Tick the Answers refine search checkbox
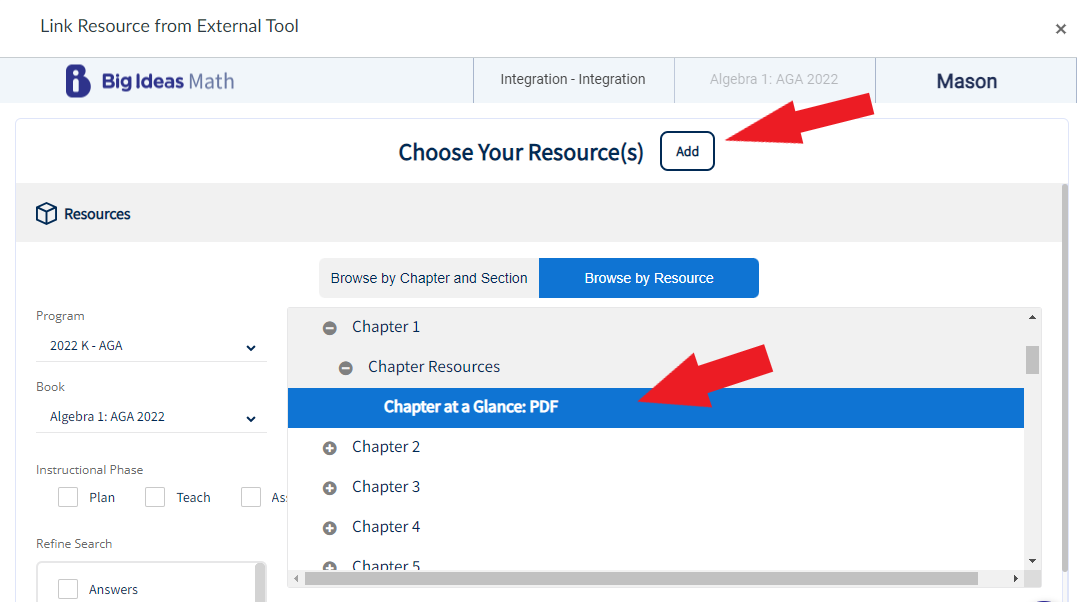Screen dimensions: 1077x602 click(68, 589)
